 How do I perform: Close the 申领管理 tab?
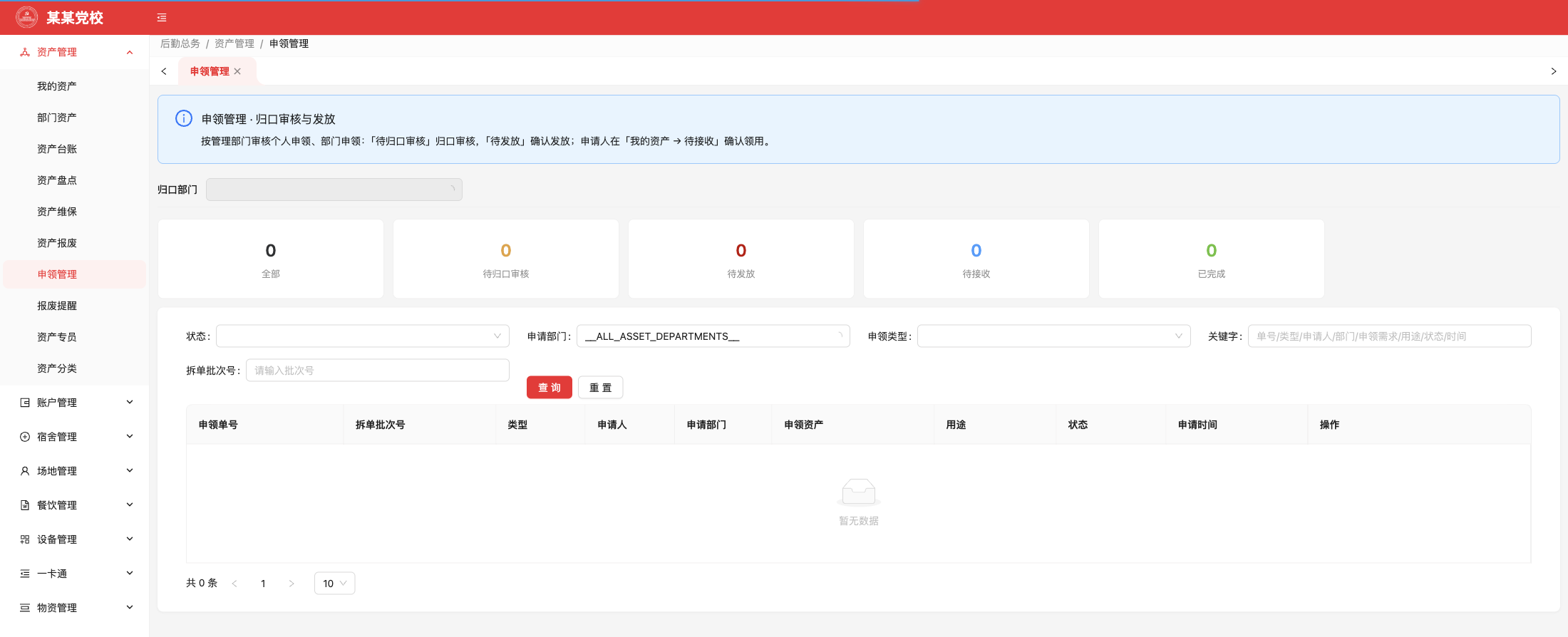tap(237, 71)
